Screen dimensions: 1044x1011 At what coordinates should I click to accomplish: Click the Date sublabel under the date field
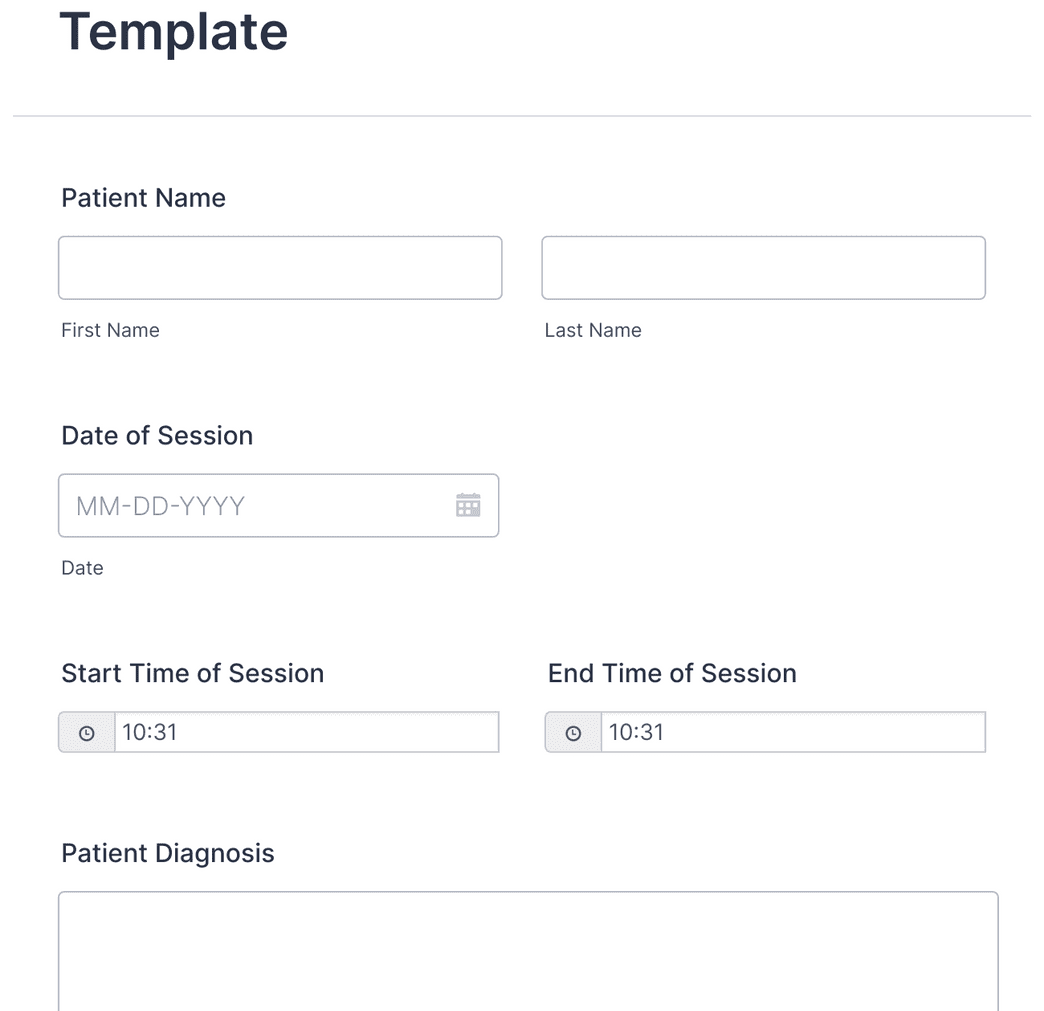[x=82, y=567]
